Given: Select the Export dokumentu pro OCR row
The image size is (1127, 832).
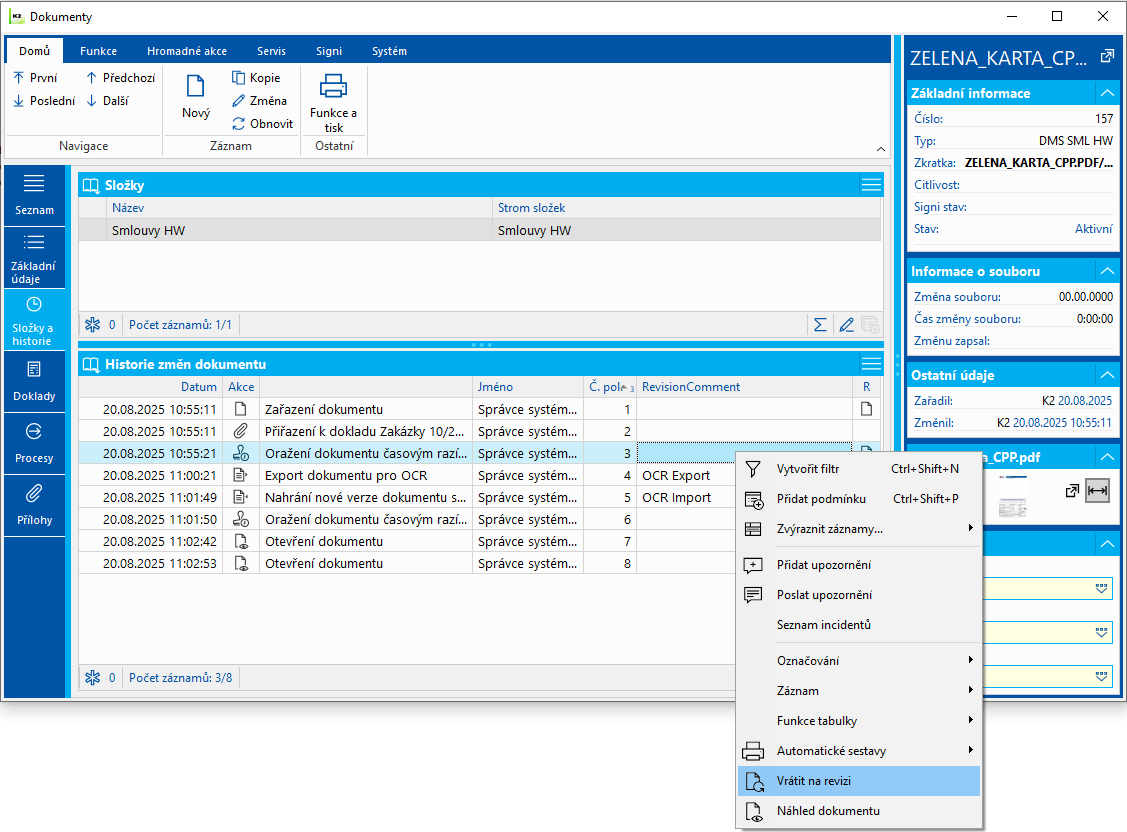Looking at the screenshot, I should [x=345, y=476].
